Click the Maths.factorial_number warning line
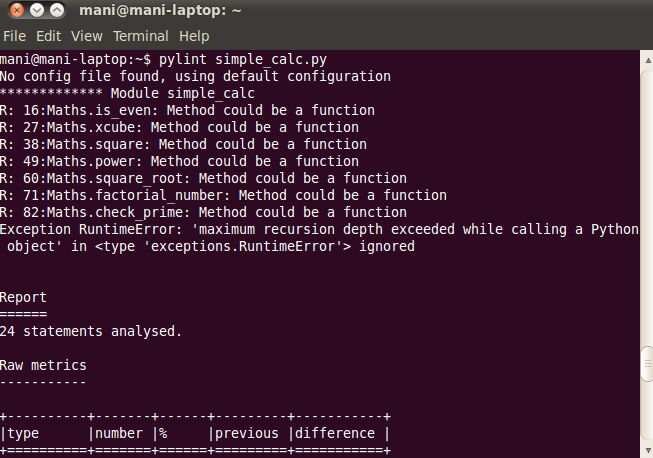This screenshot has height=458, width=653. pyautogui.click(x=223, y=195)
